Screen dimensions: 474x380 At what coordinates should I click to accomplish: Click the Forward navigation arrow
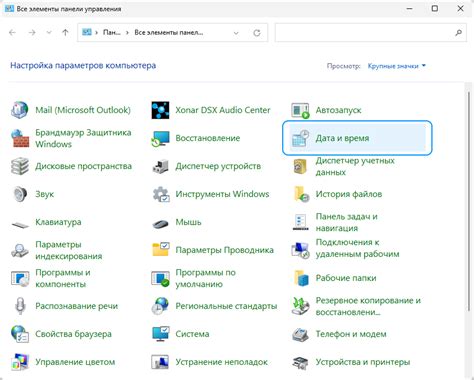[32, 33]
